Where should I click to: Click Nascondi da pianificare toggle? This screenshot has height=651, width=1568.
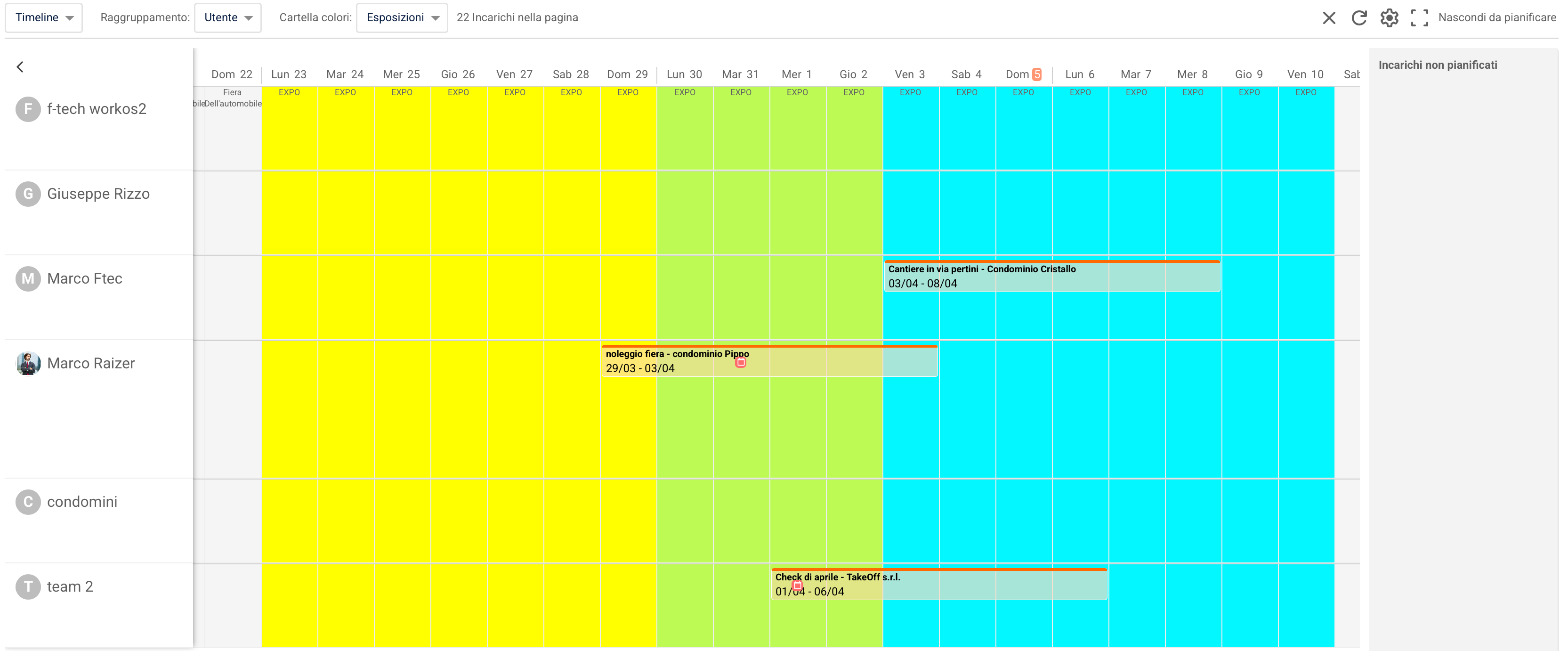coord(1497,17)
